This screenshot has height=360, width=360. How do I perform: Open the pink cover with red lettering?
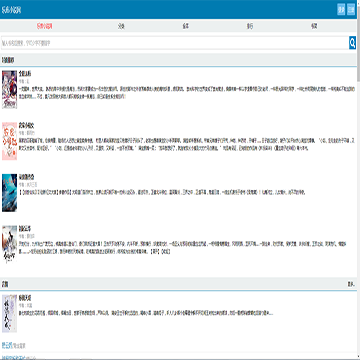click(9, 141)
